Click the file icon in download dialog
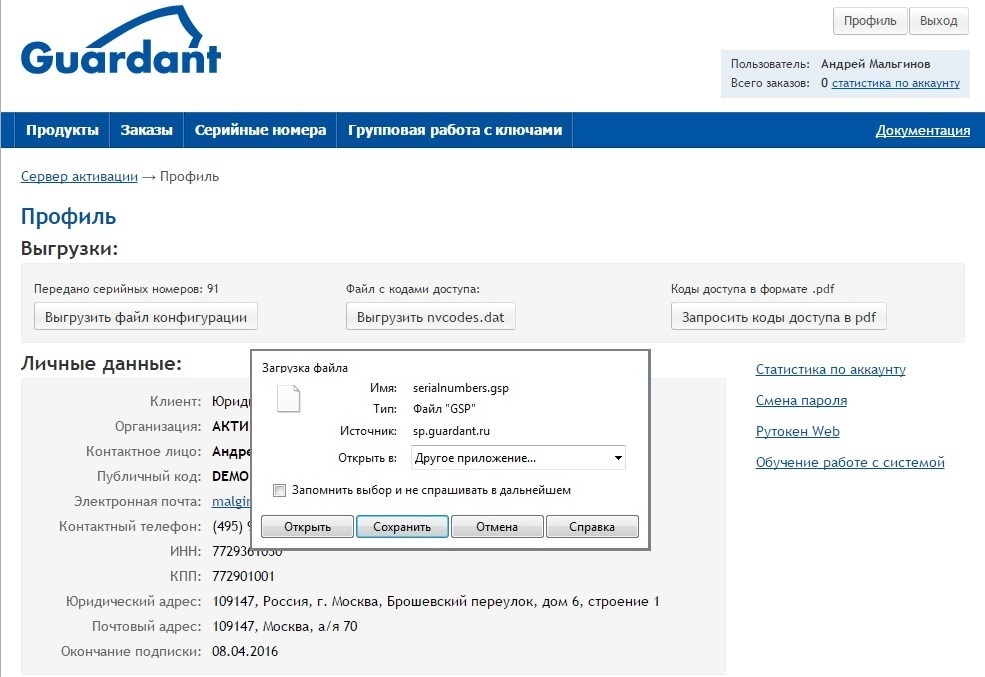The width and height of the screenshot is (985, 677). [288, 398]
